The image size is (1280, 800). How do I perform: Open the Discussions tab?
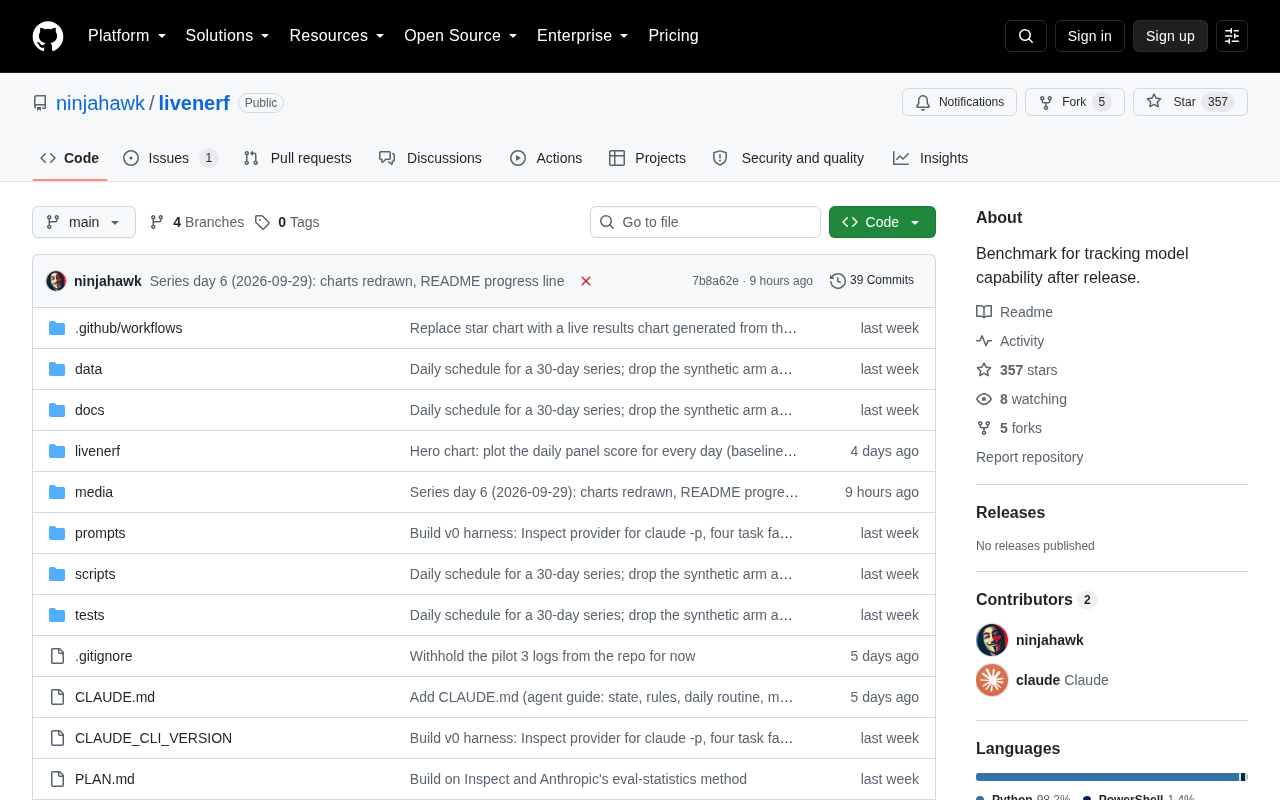[430, 158]
